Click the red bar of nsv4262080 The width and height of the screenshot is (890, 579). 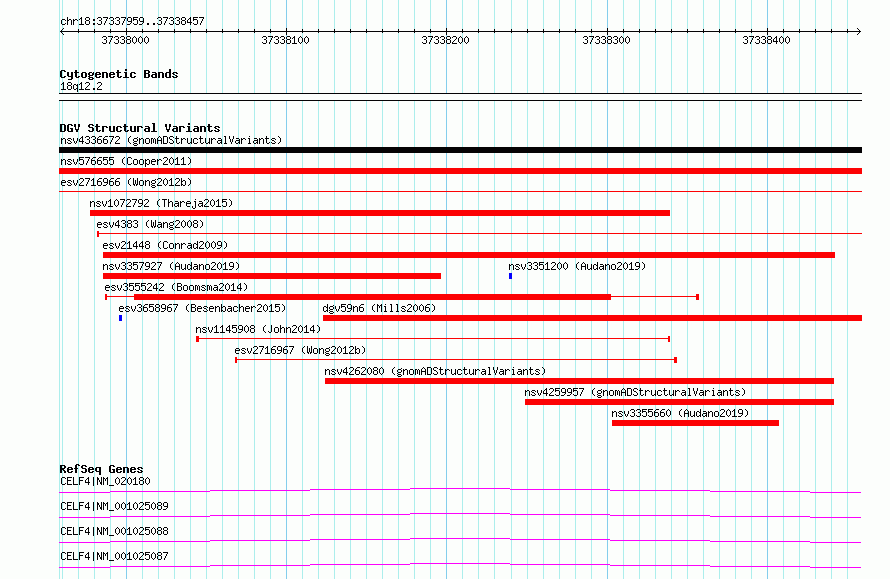click(580, 381)
